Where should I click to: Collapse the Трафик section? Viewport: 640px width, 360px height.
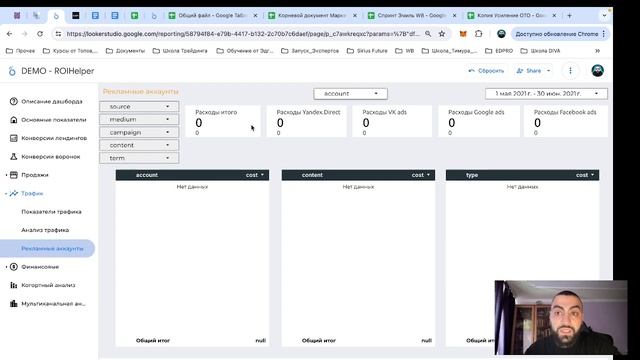coord(6,193)
